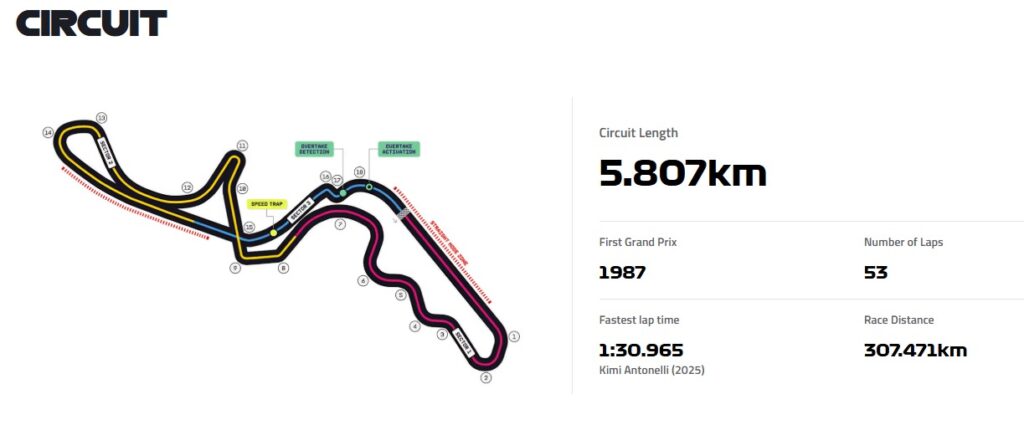Select the turn 5 marker on the track

(400, 295)
